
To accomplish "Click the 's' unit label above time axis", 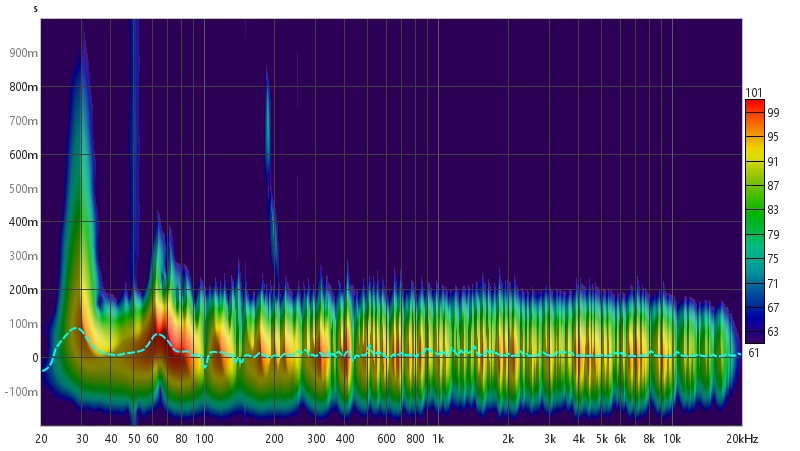I will click(35, 9).
